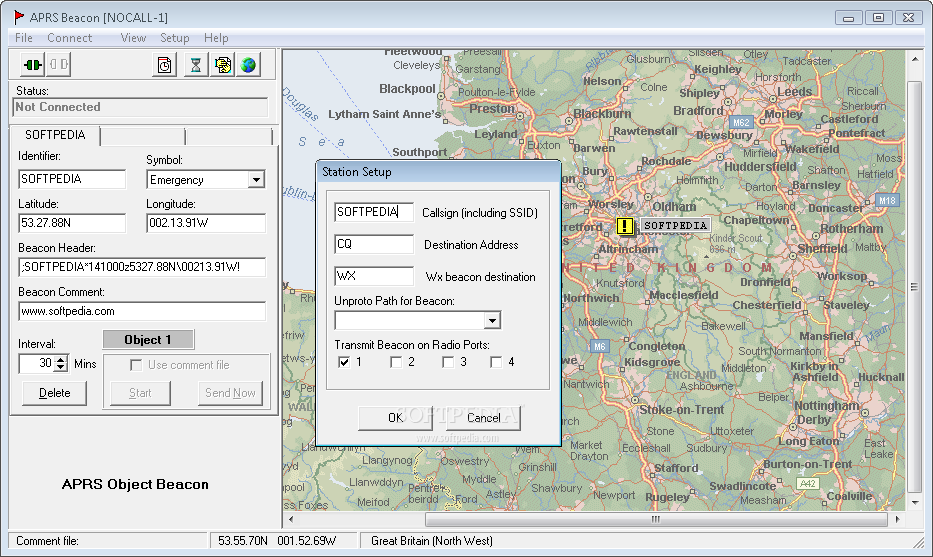Screen dimensions: 933x557
Task: Click the map scroll right arrow
Action: tap(897, 520)
